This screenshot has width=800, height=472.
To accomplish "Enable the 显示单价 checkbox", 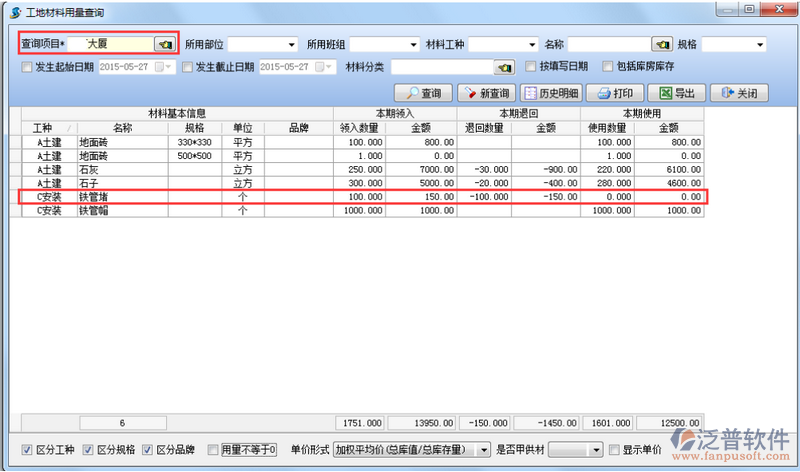I will (x=613, y=450).
